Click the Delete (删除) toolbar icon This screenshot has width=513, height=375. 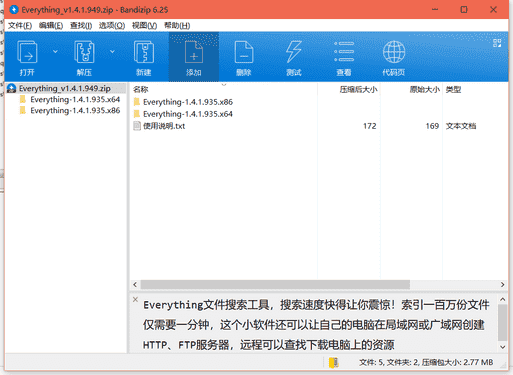tap(244, 57)
